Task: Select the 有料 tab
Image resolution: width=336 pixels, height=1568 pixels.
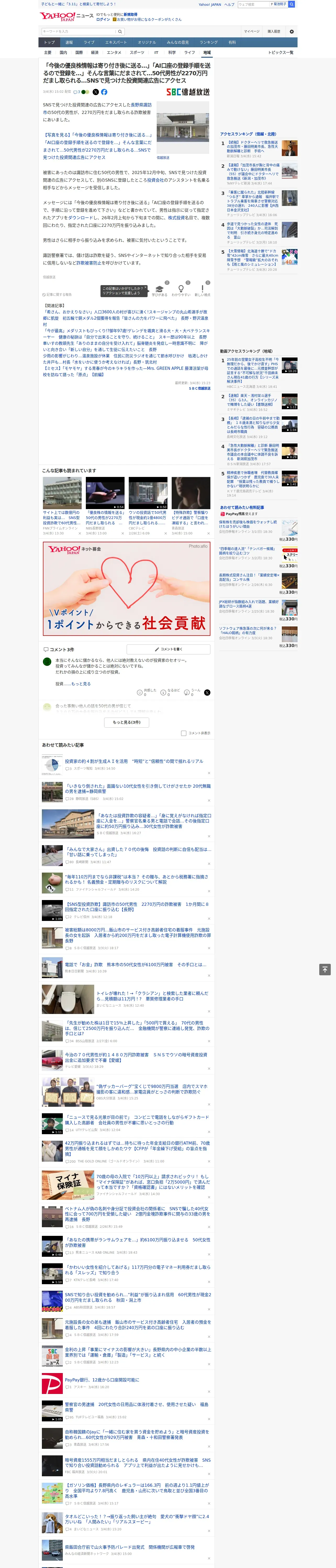Action: [232, 43]
